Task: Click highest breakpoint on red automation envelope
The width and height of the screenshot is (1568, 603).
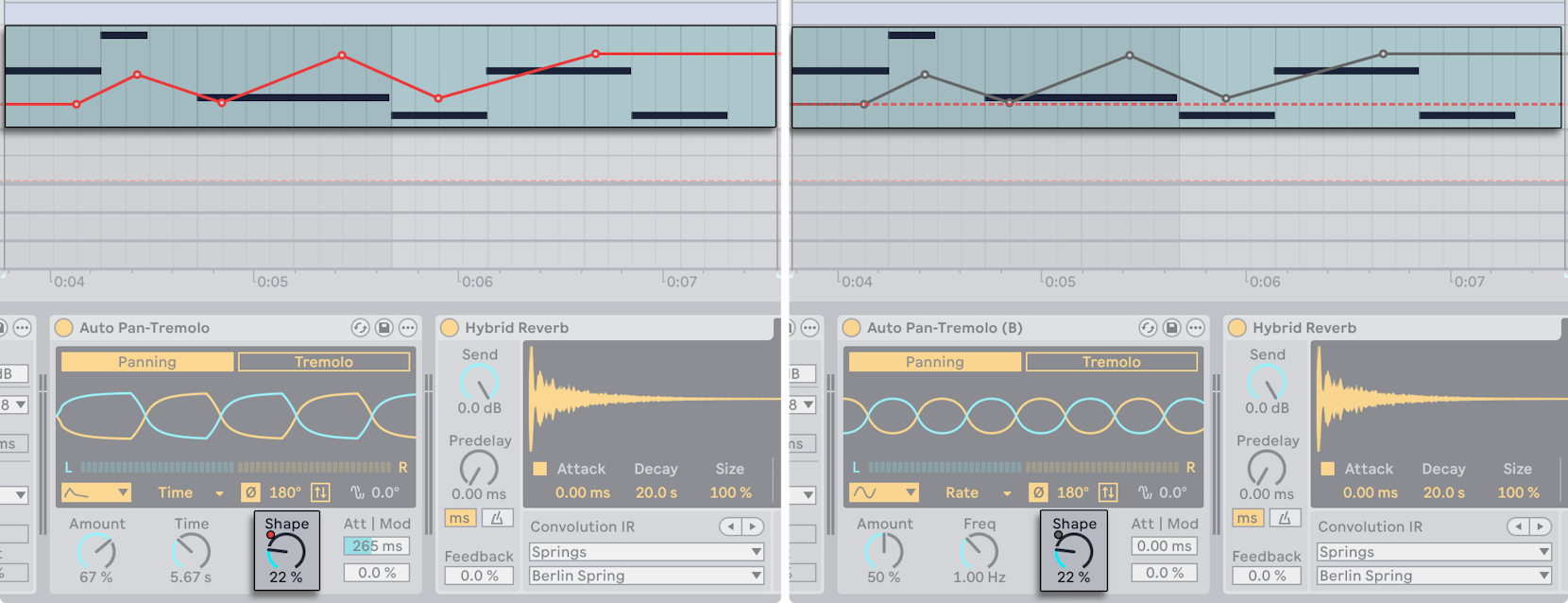Action: 595,54
